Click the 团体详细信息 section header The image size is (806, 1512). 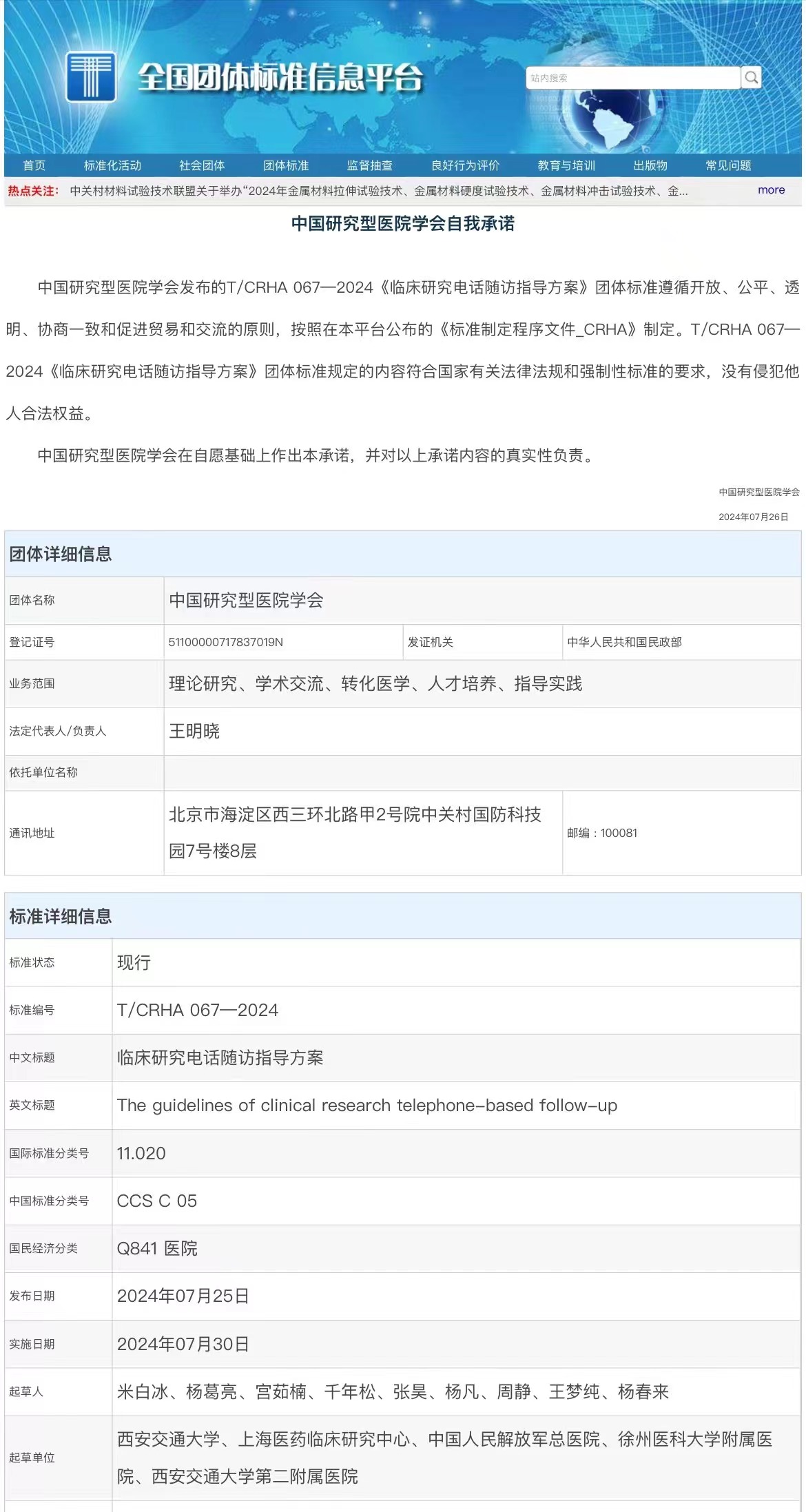pos(61,554)
